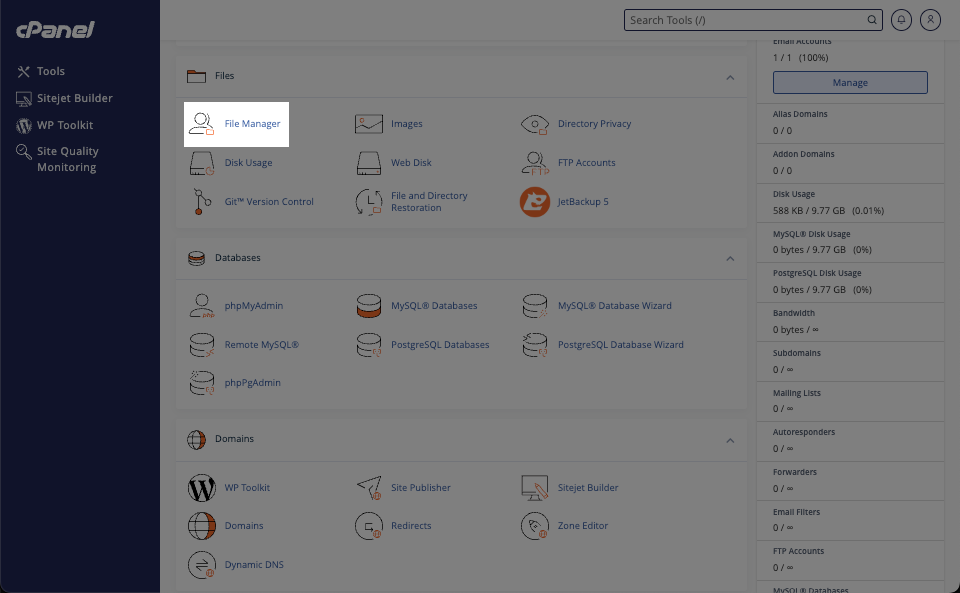Click the Manage email accounts button
This screenshot has width=960, height=593.
[850, 83]
